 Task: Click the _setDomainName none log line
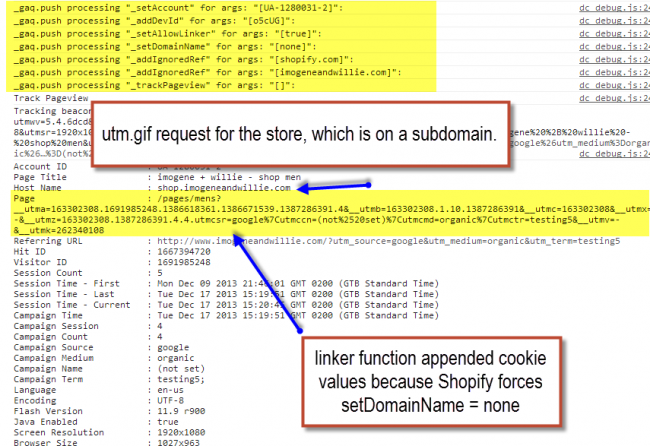pyautogui.click(x=165, y=46)
